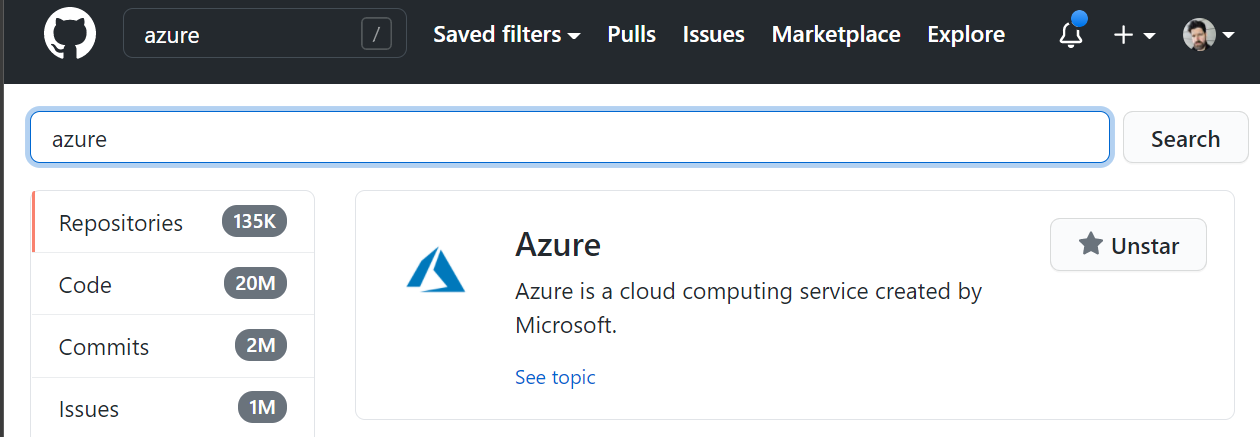Expand the Saved filters dropdown

coord(506,35)
